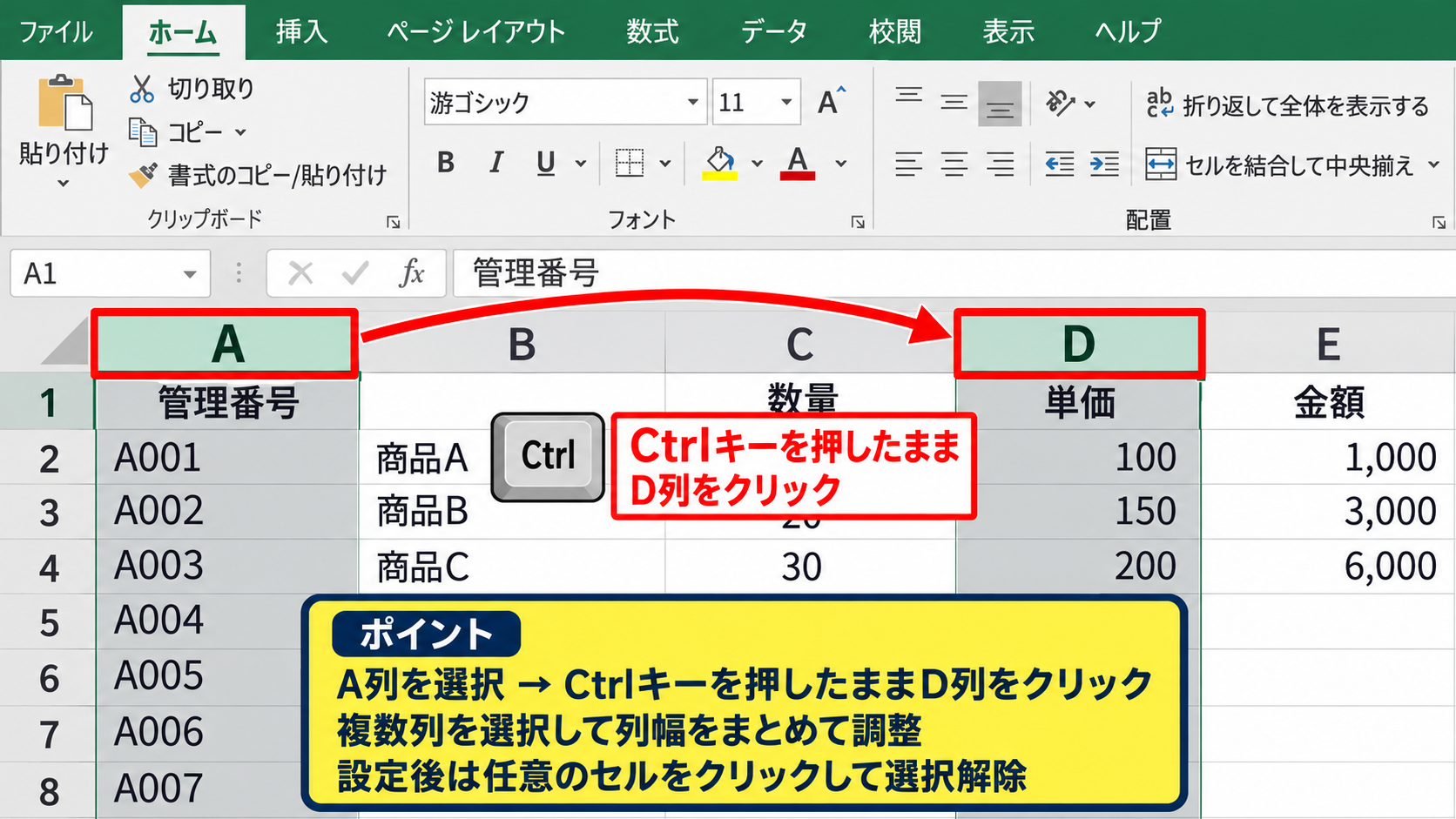Toggle Underline formatting

(546, 163)
